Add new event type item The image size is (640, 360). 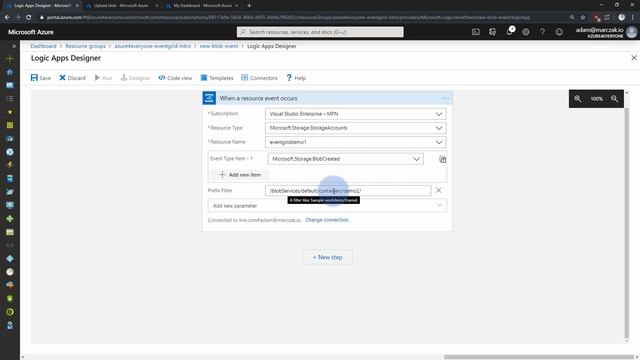pyautogui.click(x=240, y=175)
